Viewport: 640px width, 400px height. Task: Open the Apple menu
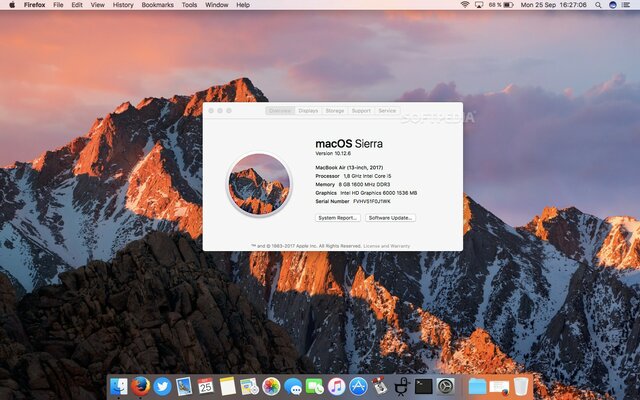pyautogui.click(x=12, y=5)
